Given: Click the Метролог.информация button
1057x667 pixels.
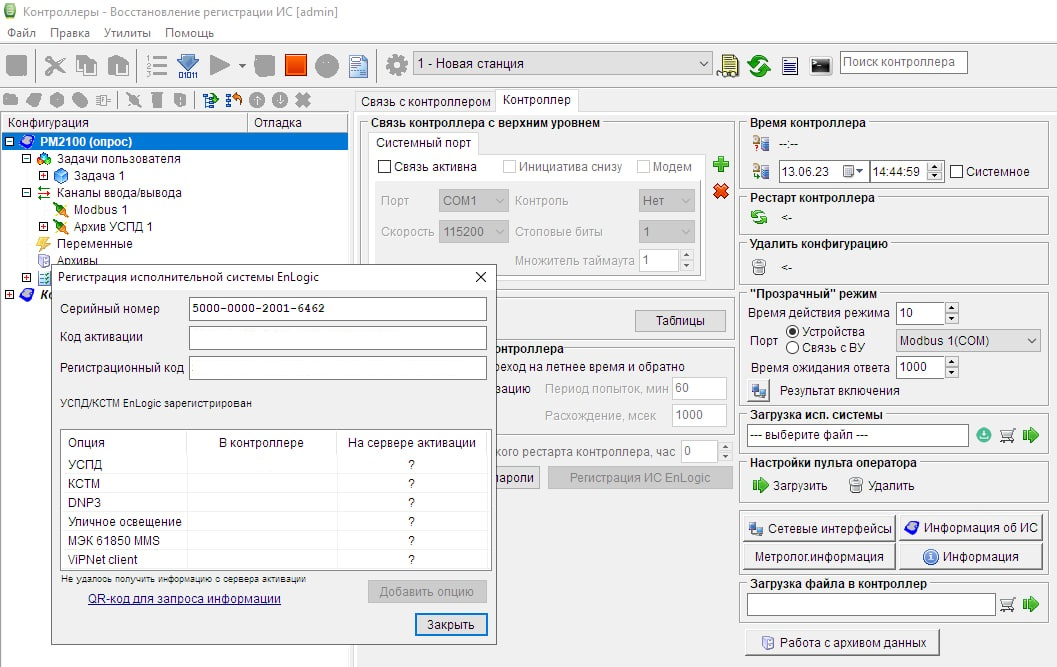Looking at the screenshot, I should click(820, 556).
